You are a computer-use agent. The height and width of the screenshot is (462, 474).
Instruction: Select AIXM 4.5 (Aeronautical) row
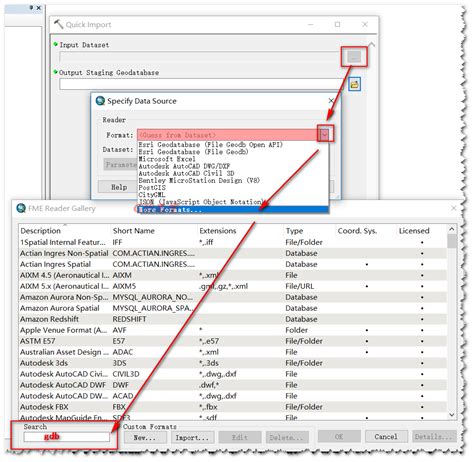coord(233,275)
